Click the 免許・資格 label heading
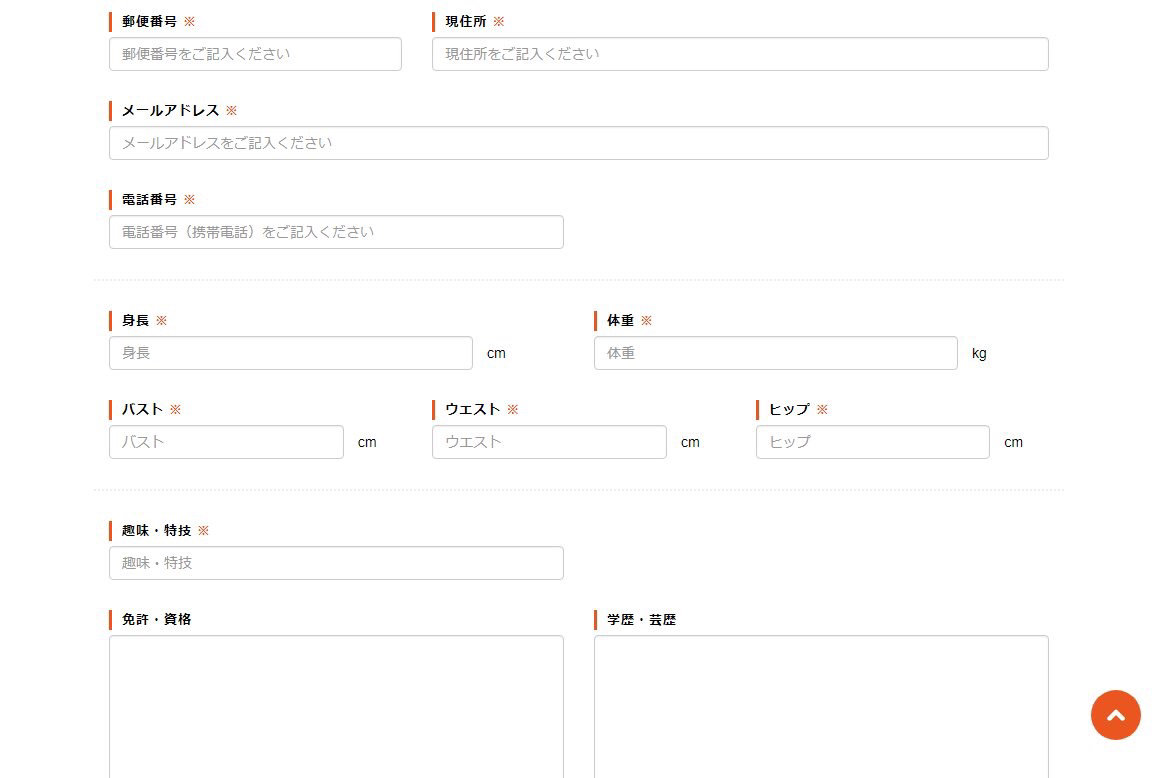1158x778 pixels. tap(156, 620)
